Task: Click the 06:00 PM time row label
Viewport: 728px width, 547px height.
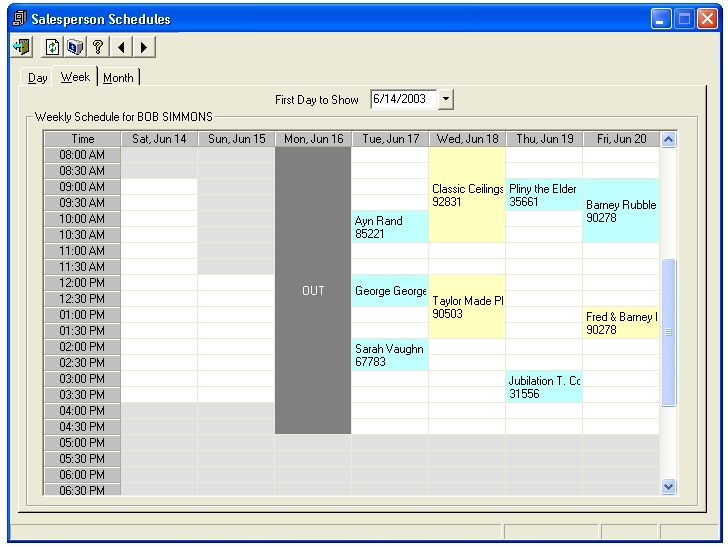Action: [x=82, y=475]
